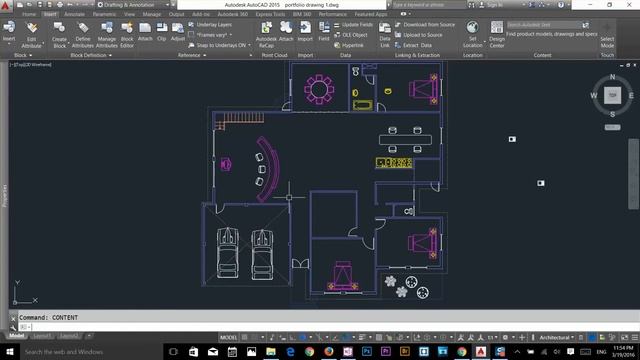Open the Annotate ribbon tab
Screen dimensions: 640x360
[x=74, y=14]
